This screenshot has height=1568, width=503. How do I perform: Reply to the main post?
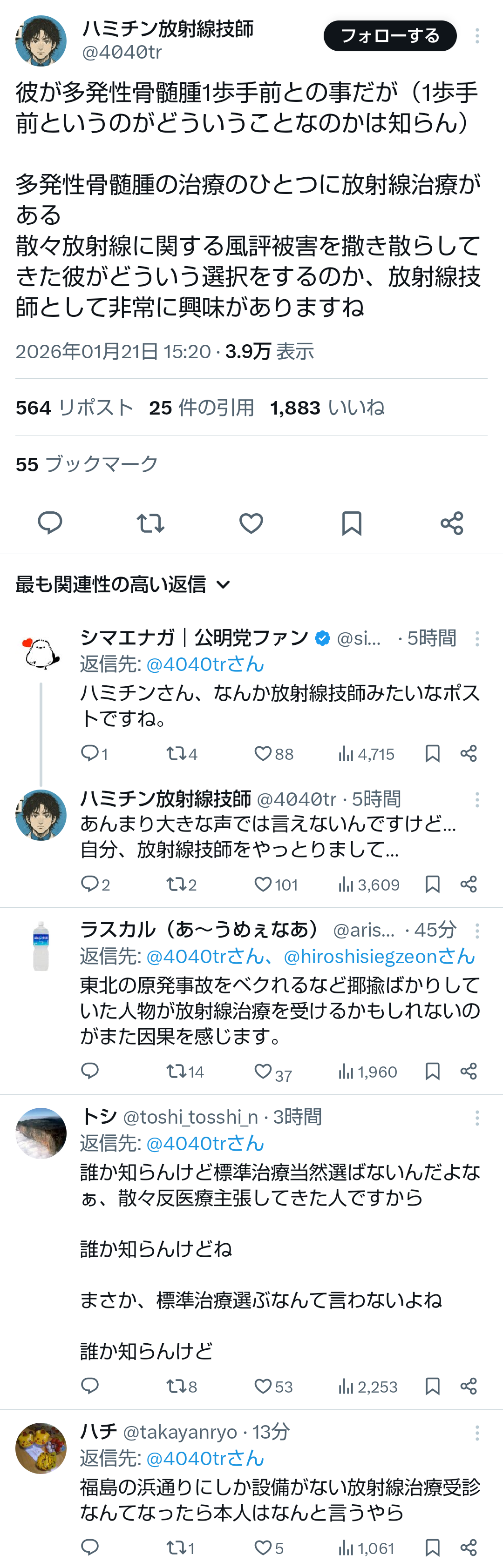[x=50, y=523]
